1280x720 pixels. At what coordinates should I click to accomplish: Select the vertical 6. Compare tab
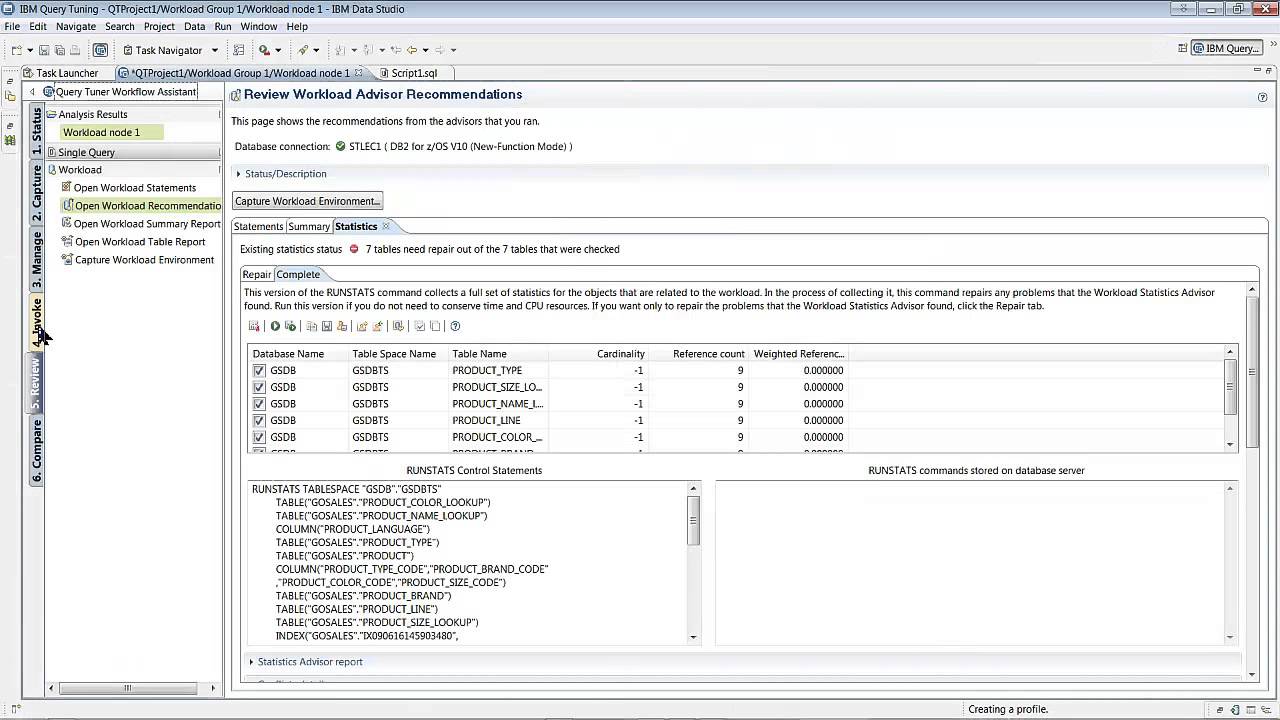(x=37, y=451)
